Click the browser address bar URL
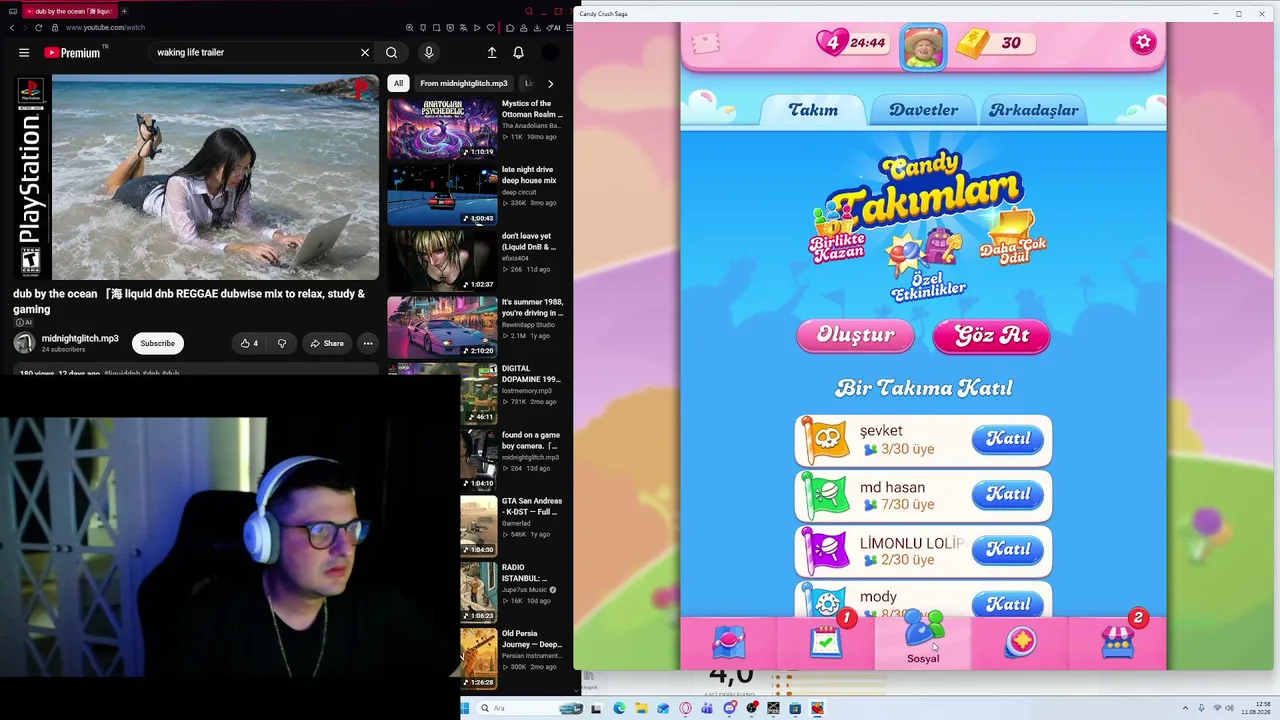Viewport: 1280px width, 720px height. [105, 27]
